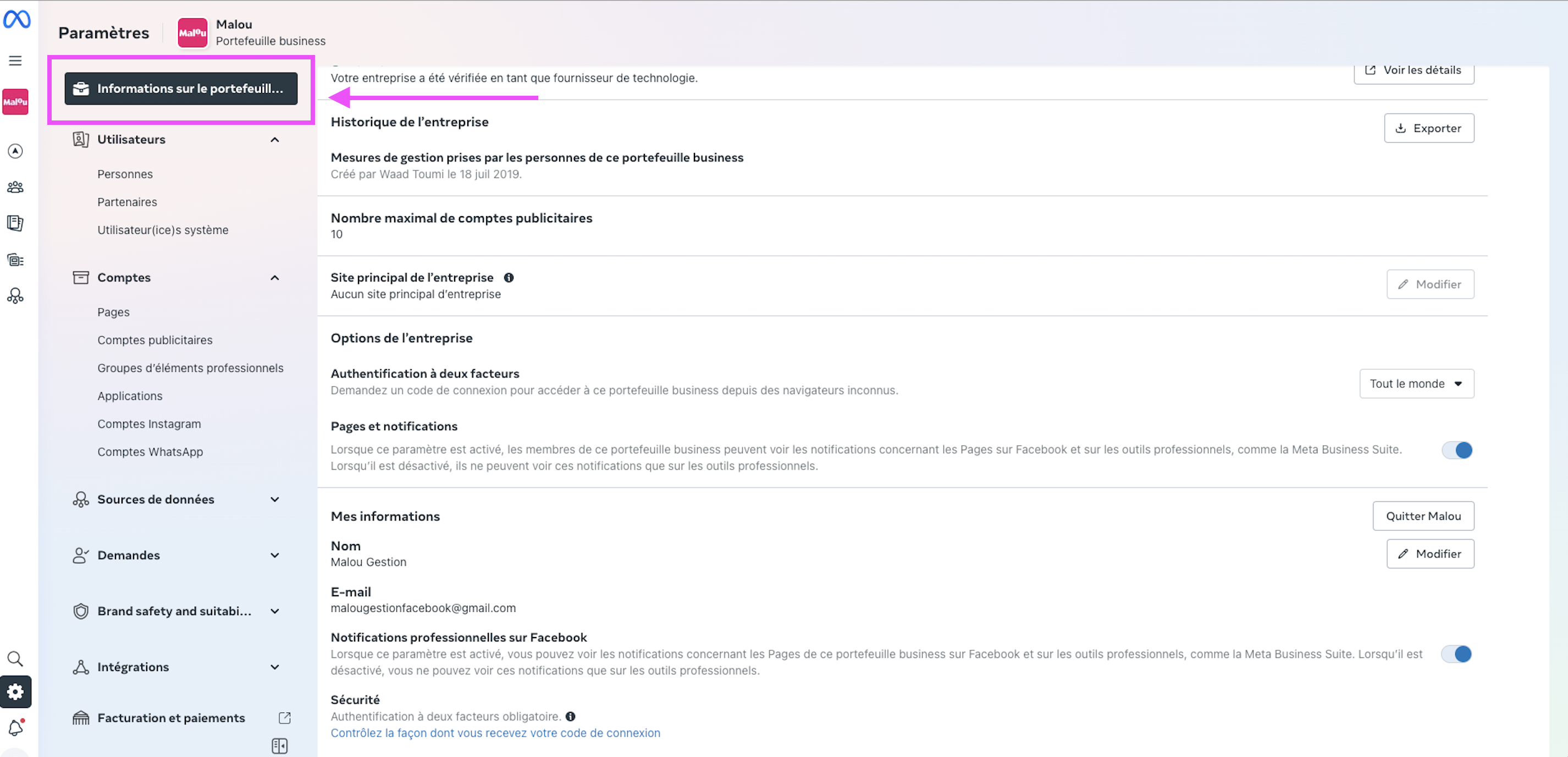Click the Intégrations section label

click(132, 667)
